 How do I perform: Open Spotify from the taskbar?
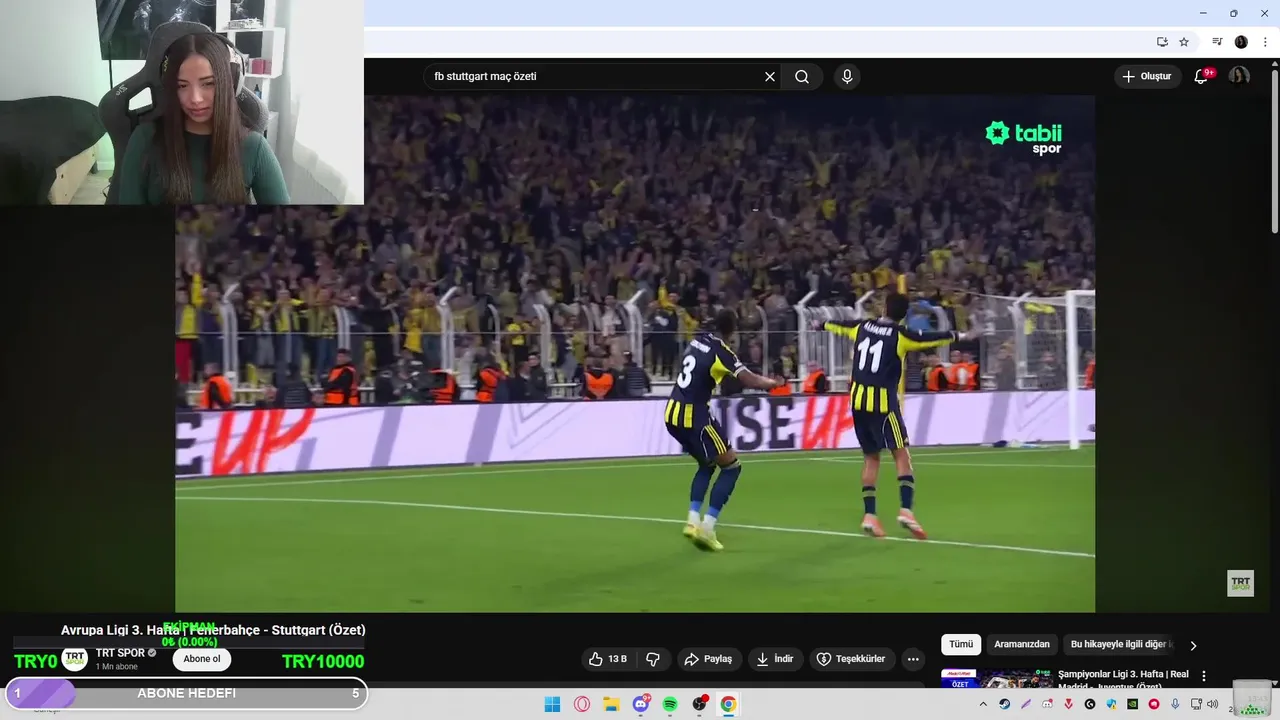[x=670, y=704]
